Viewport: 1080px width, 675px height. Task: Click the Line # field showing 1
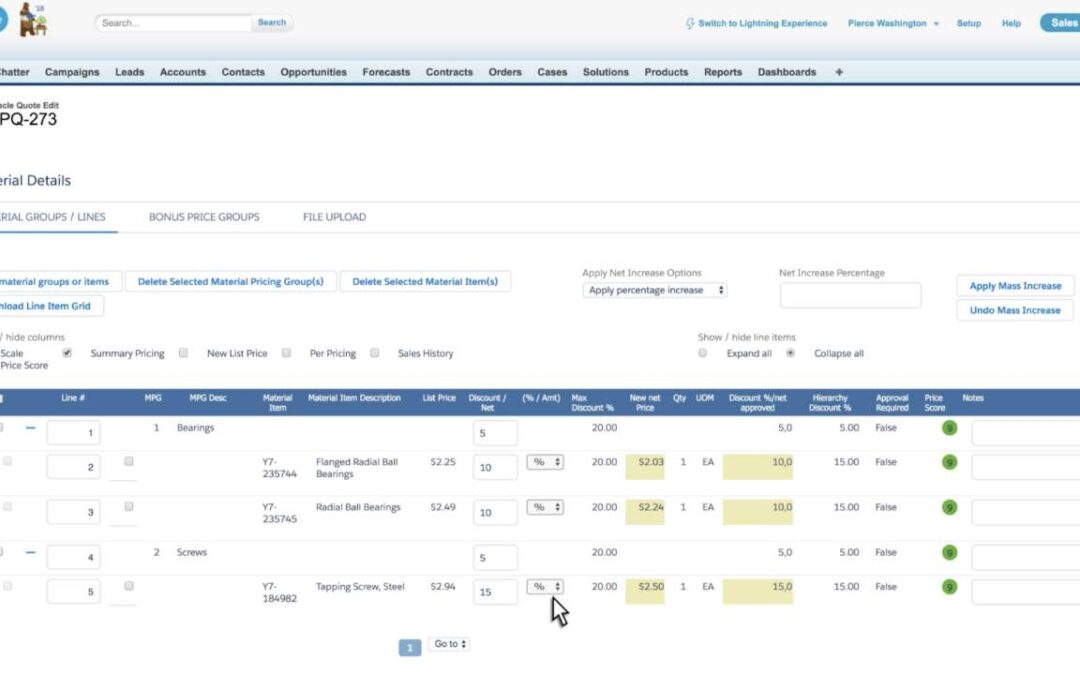tap(73, 433)
